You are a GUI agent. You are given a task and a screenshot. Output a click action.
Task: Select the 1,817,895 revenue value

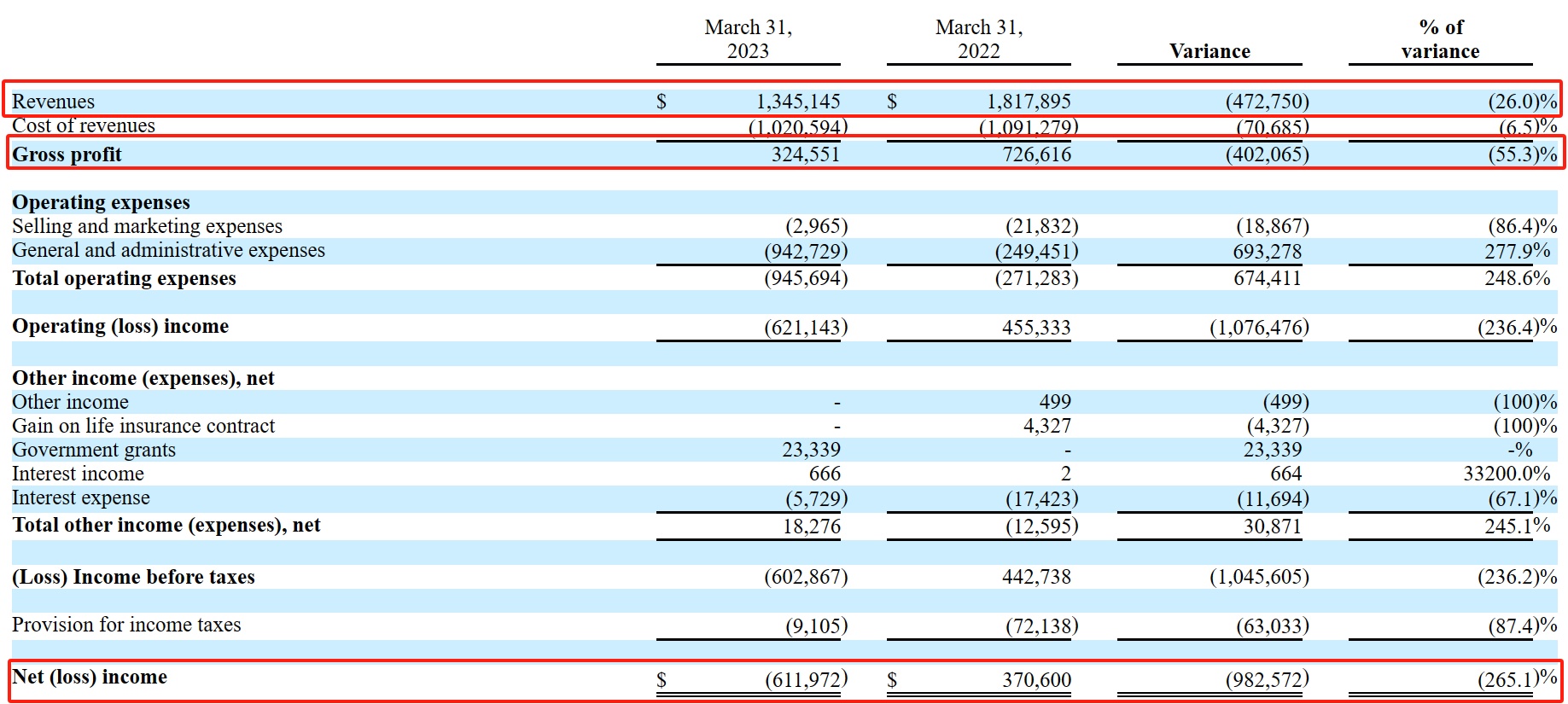(1029, 102)
